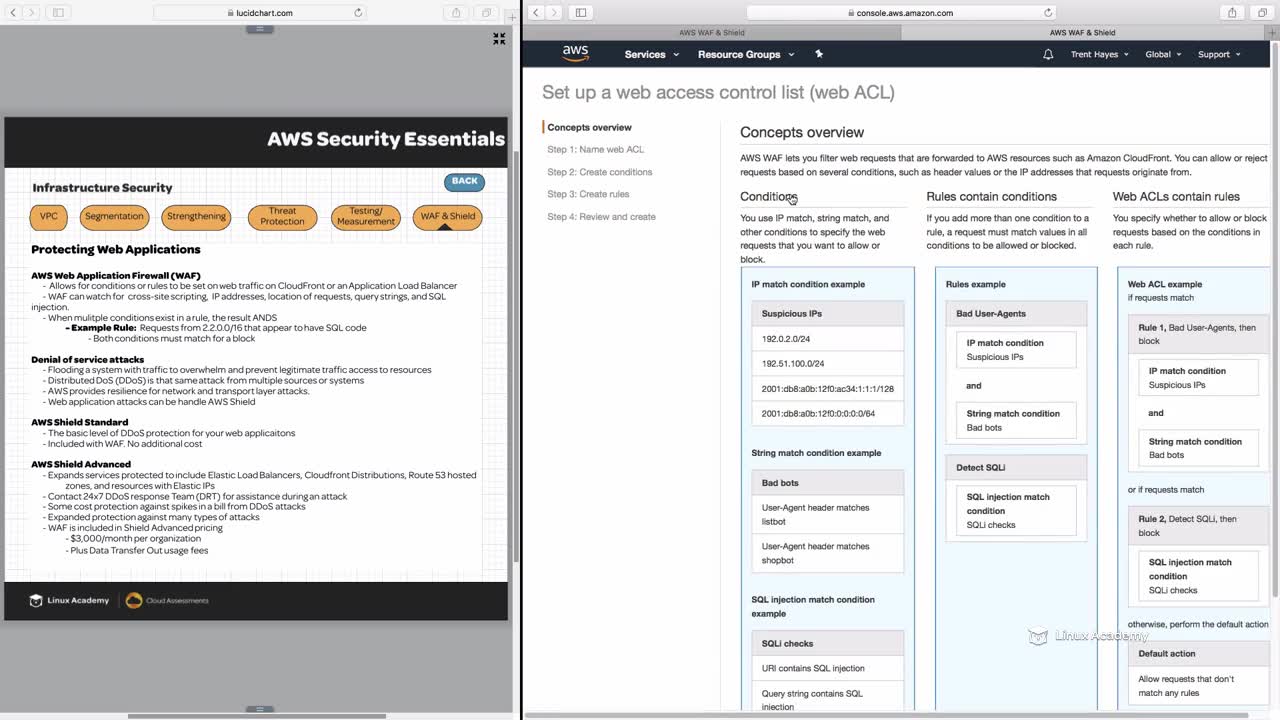The image size is (1280, 720).
Task: Go forward in the Lucidchart Safari window
Action: pos(31,13)
